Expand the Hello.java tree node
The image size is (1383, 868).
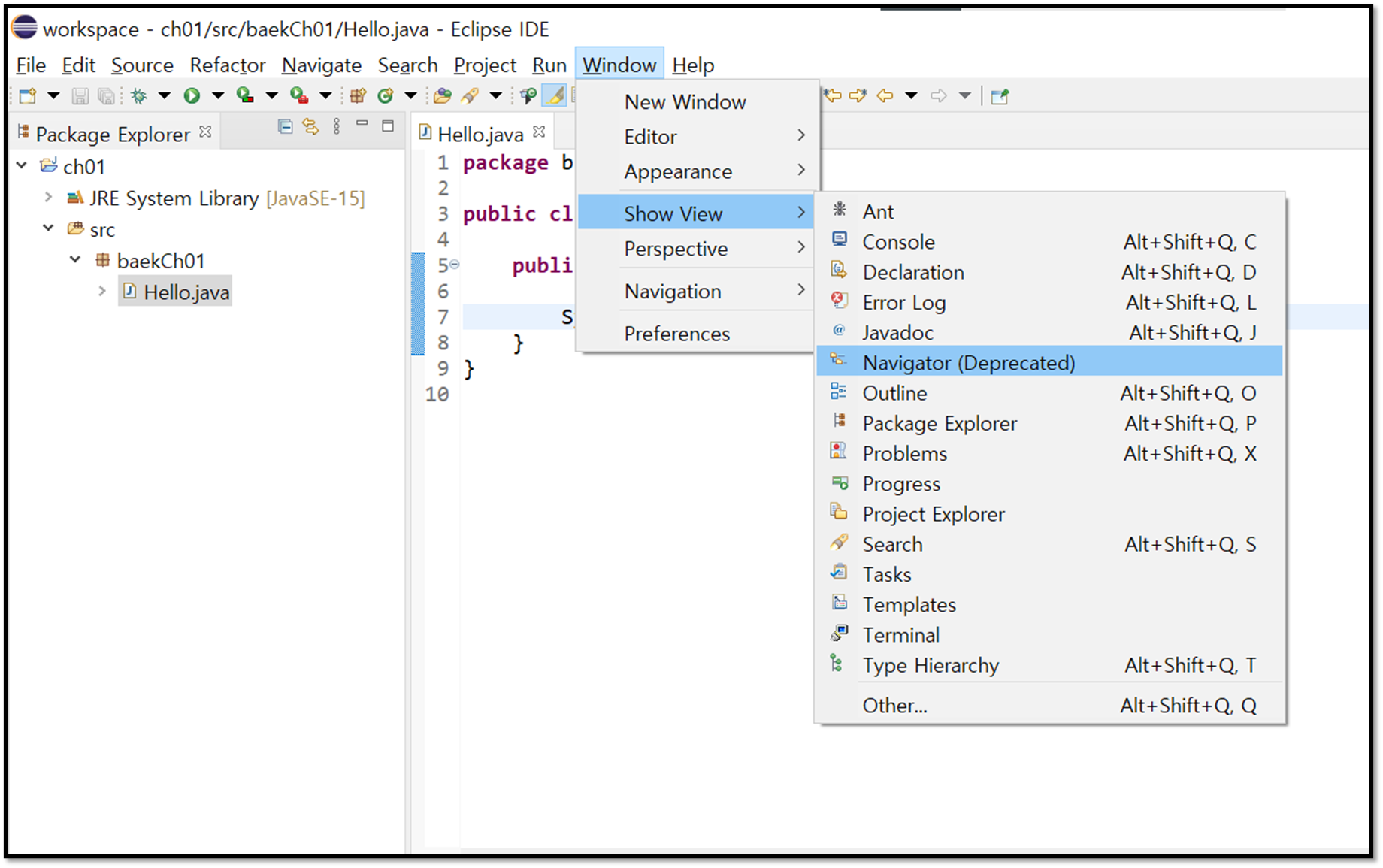[102, 291]
